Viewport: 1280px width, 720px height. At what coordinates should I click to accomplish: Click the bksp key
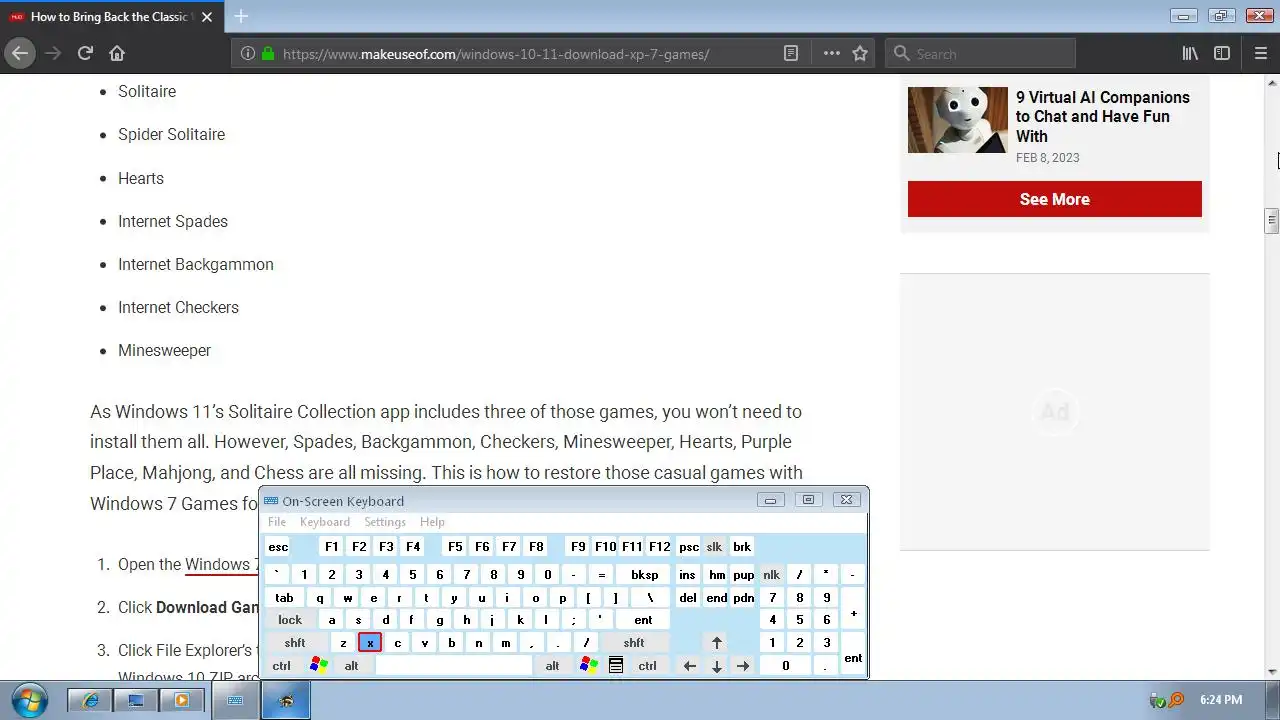[645, 575]
